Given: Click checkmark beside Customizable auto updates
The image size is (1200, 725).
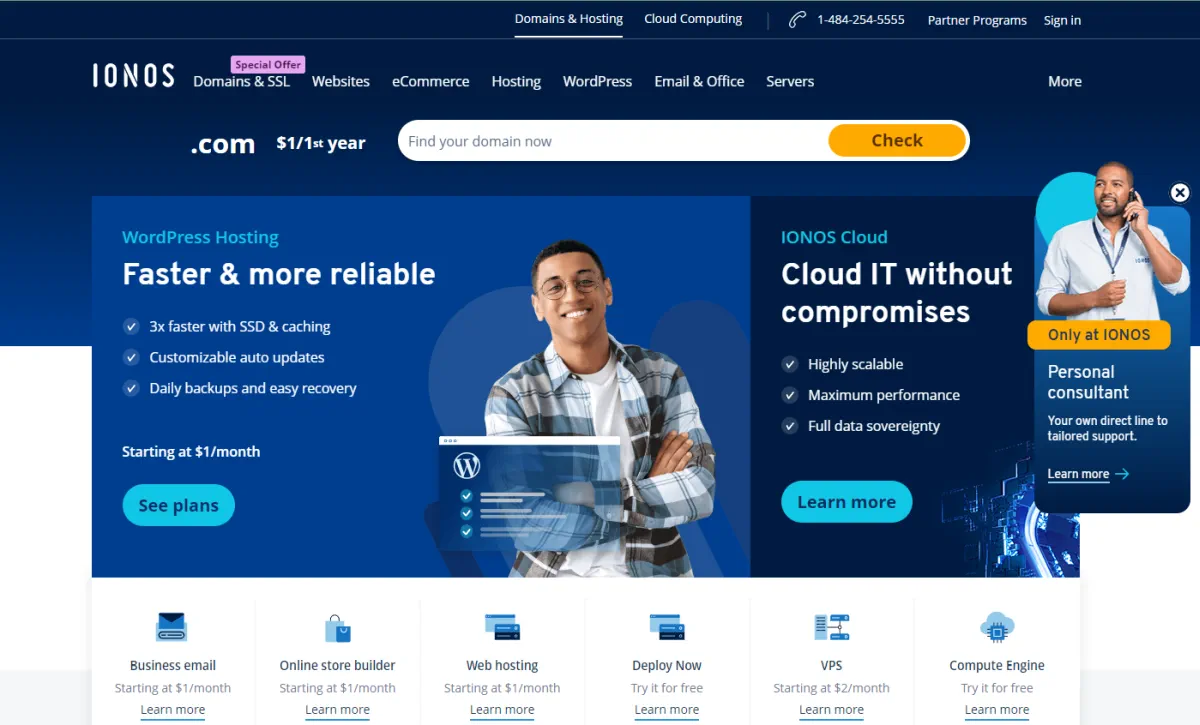Looking at the screenshot, I should point(131,357).
